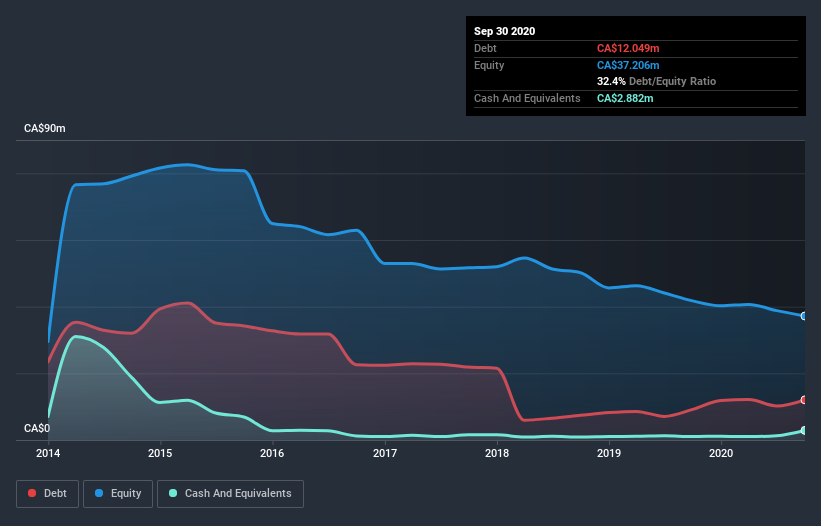
Task: Toggle the Cash And Equivalents legend button
Action: (230, 494)
